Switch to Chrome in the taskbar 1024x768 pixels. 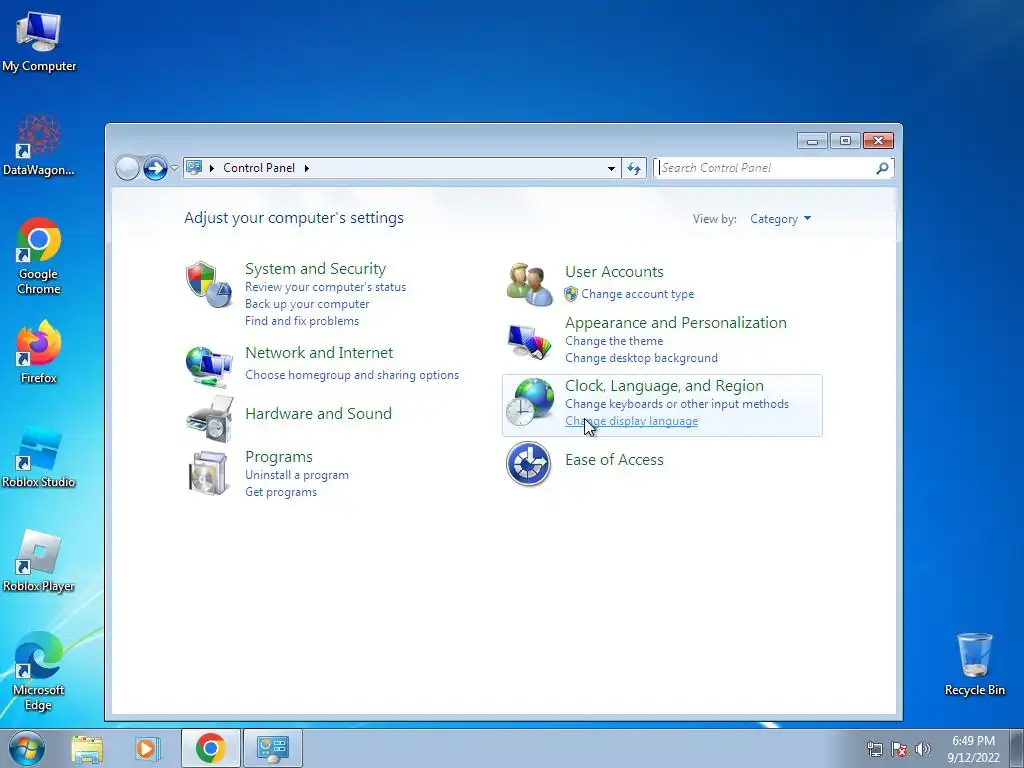[x=210, y=748]
